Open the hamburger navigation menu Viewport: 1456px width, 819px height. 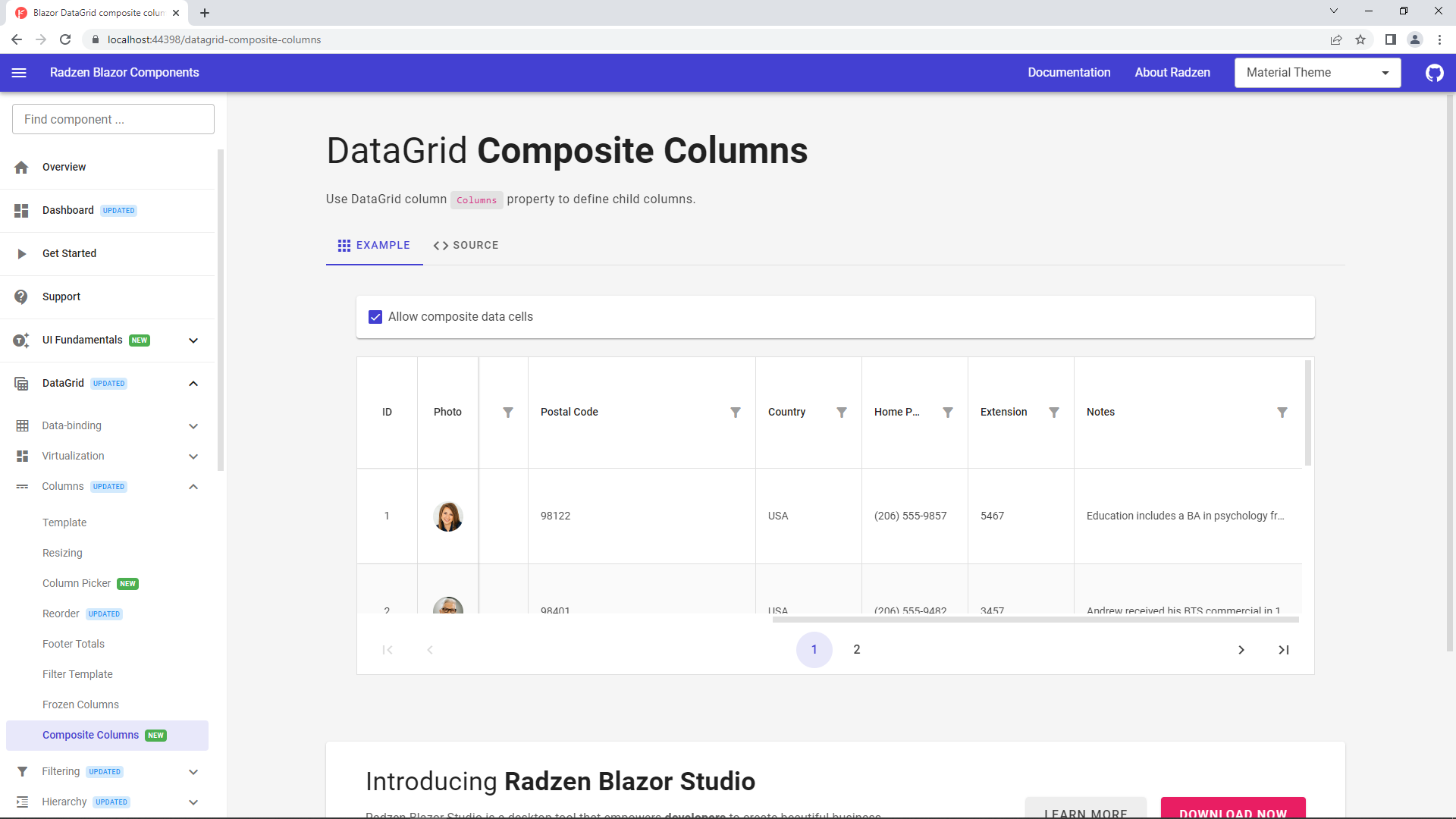[19, 73]
